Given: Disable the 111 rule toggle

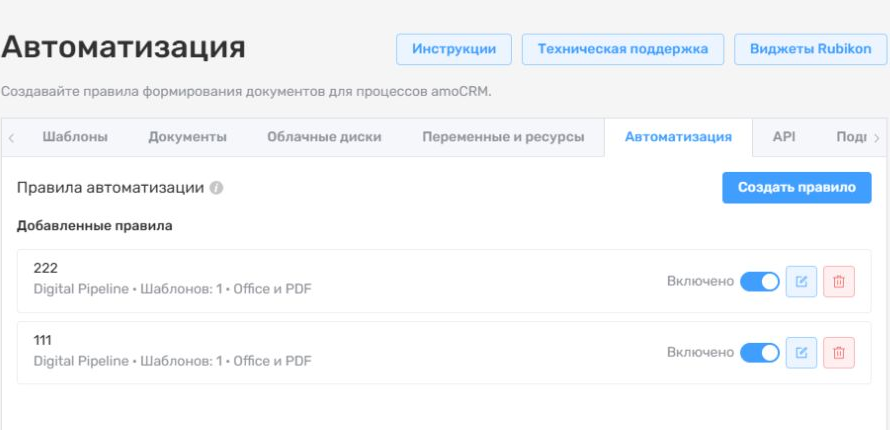Looking at the screenshot, I should [759, 353].
